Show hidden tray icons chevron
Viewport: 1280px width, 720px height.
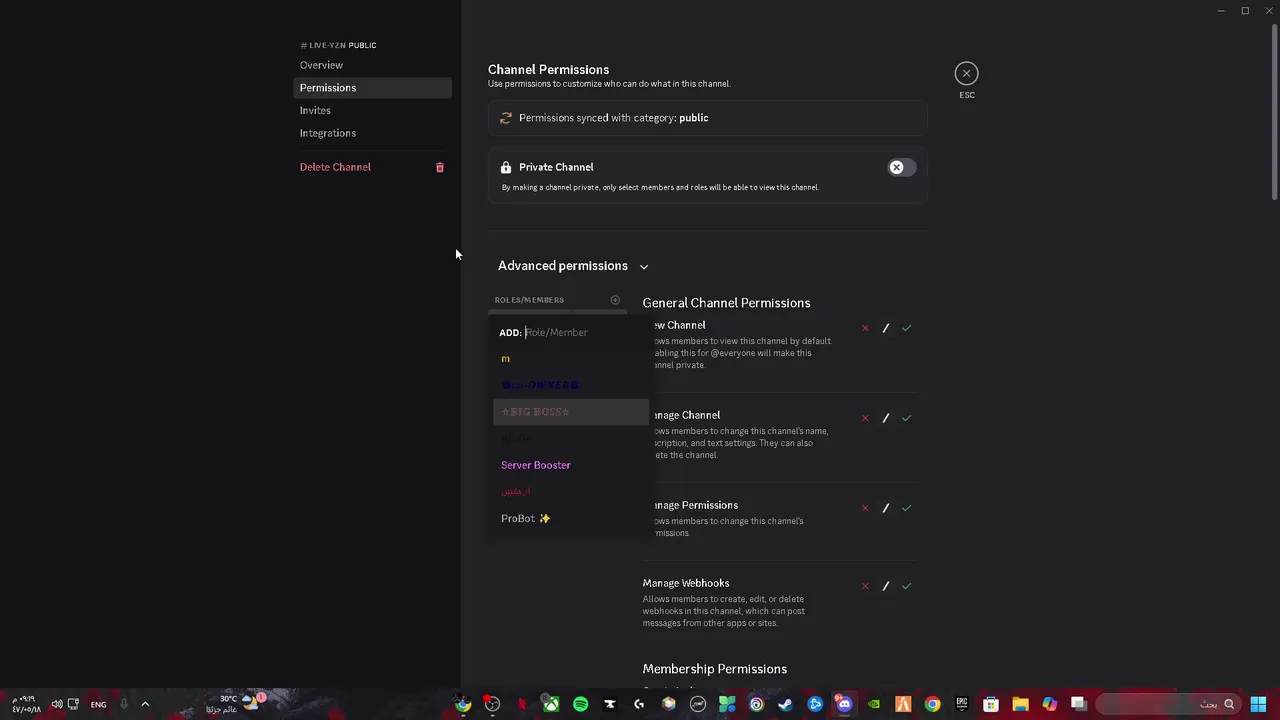pyautogui.click(x=145, y=704)
